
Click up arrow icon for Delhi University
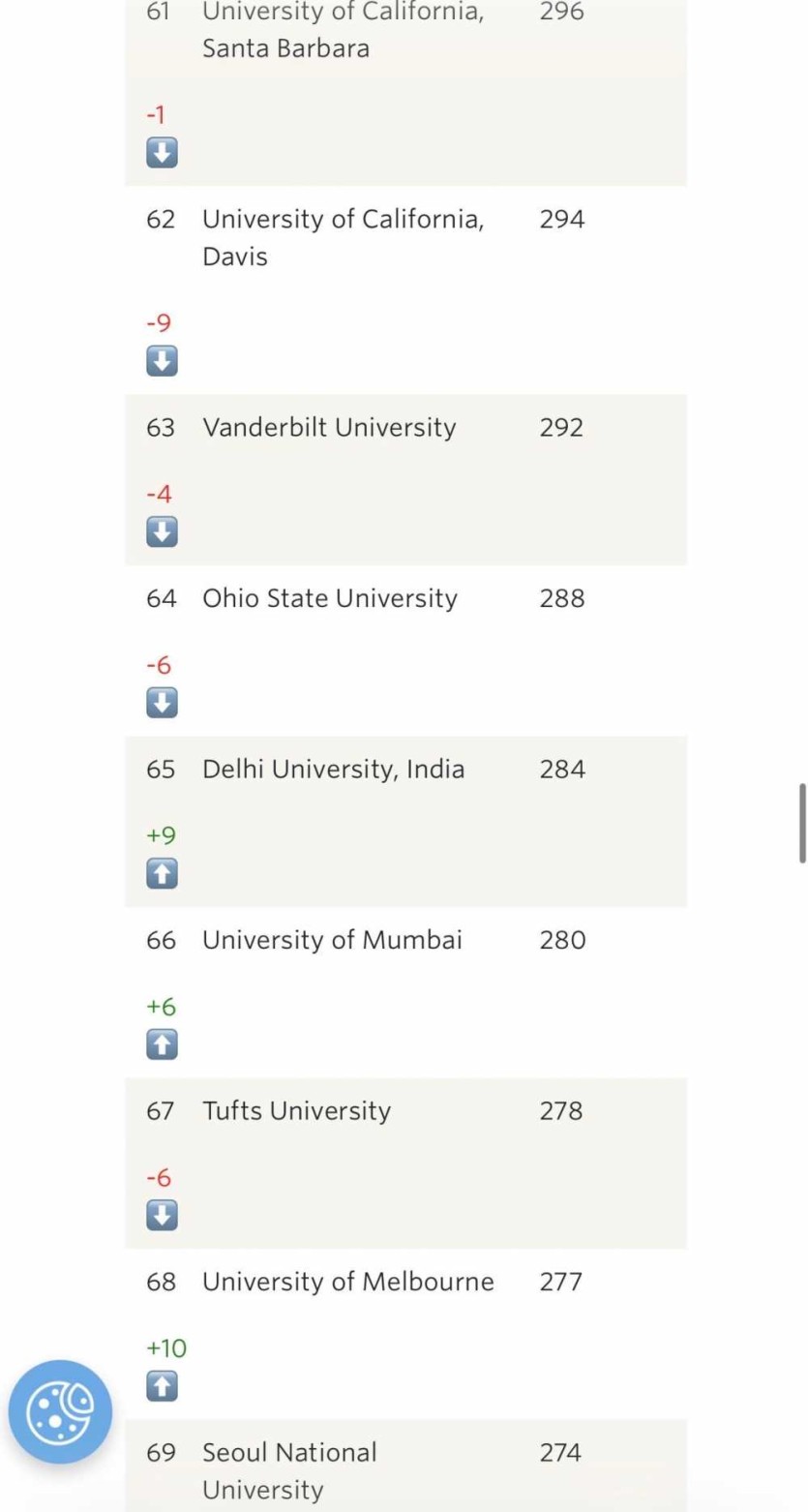coord(162,873)
